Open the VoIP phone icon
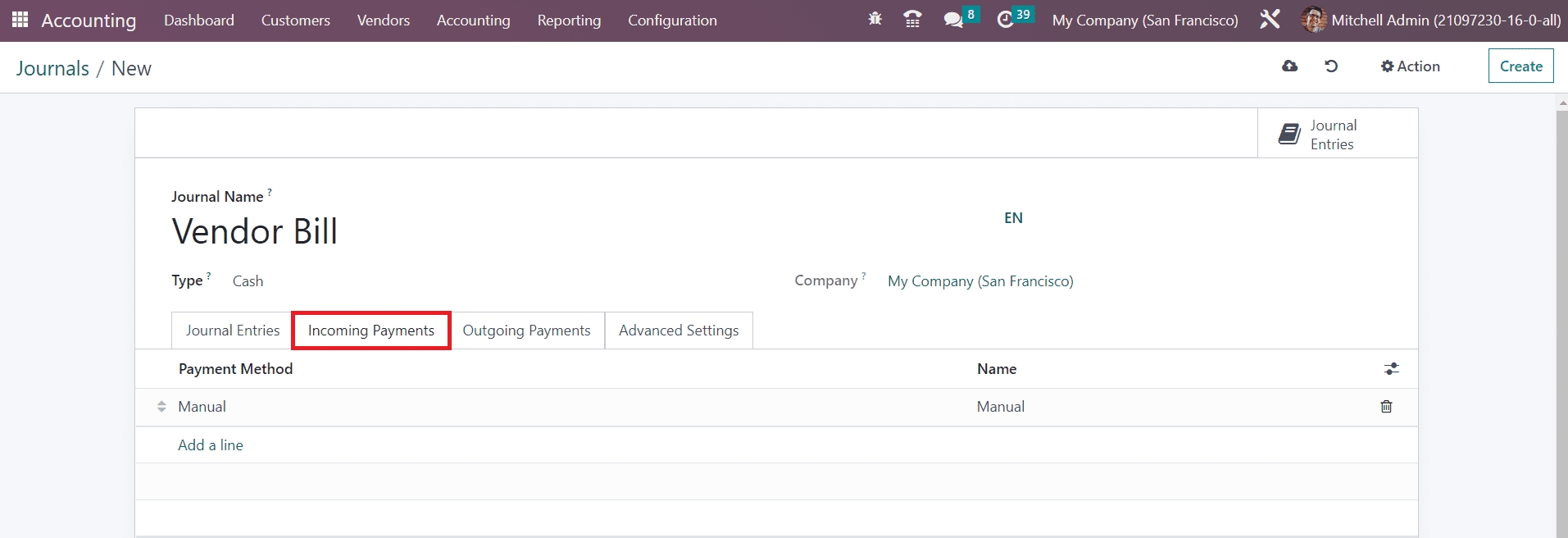 911,20
